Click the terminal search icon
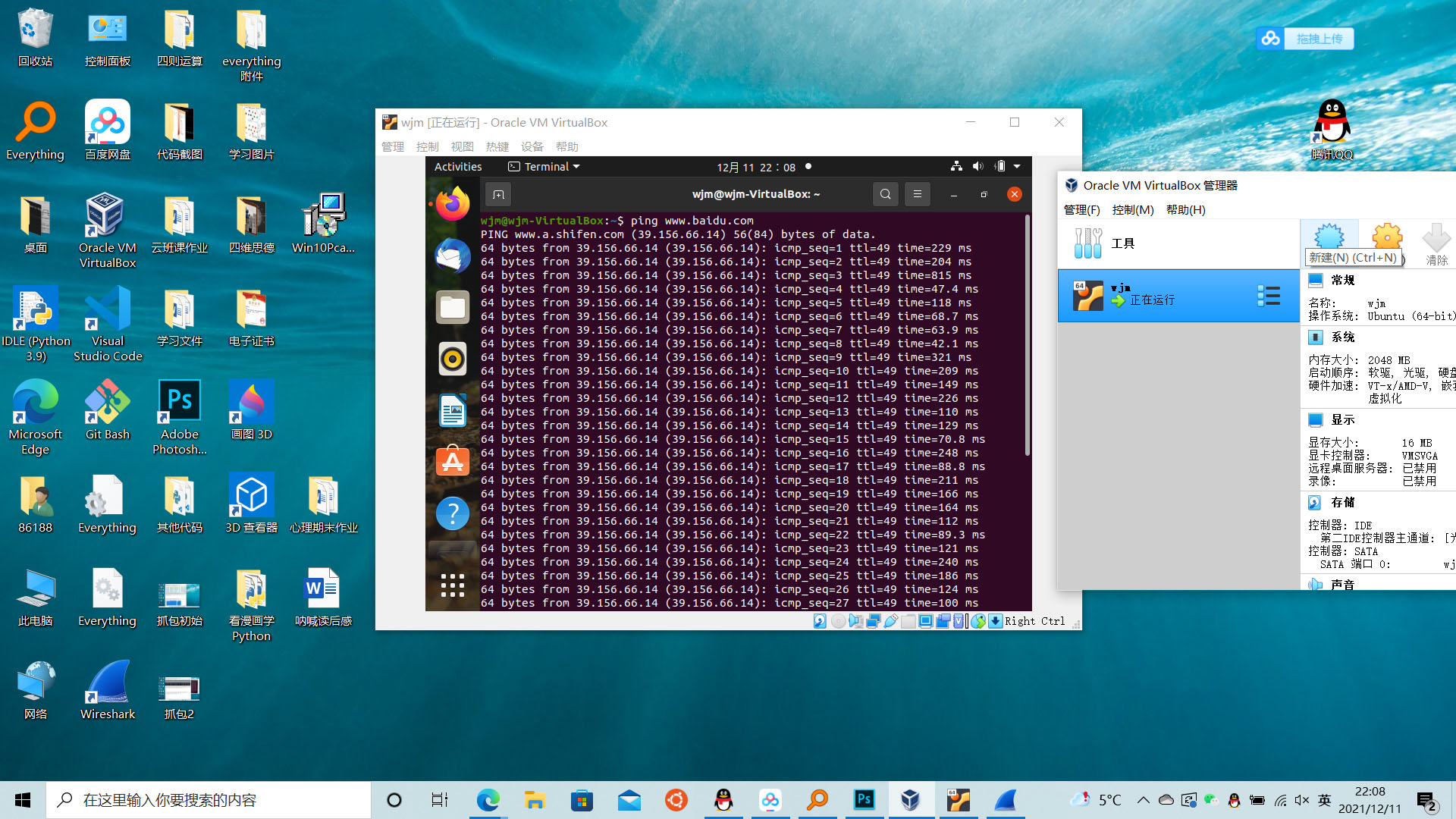The width and height of the screenshot is (1456, 819). (x=885, y=194)
